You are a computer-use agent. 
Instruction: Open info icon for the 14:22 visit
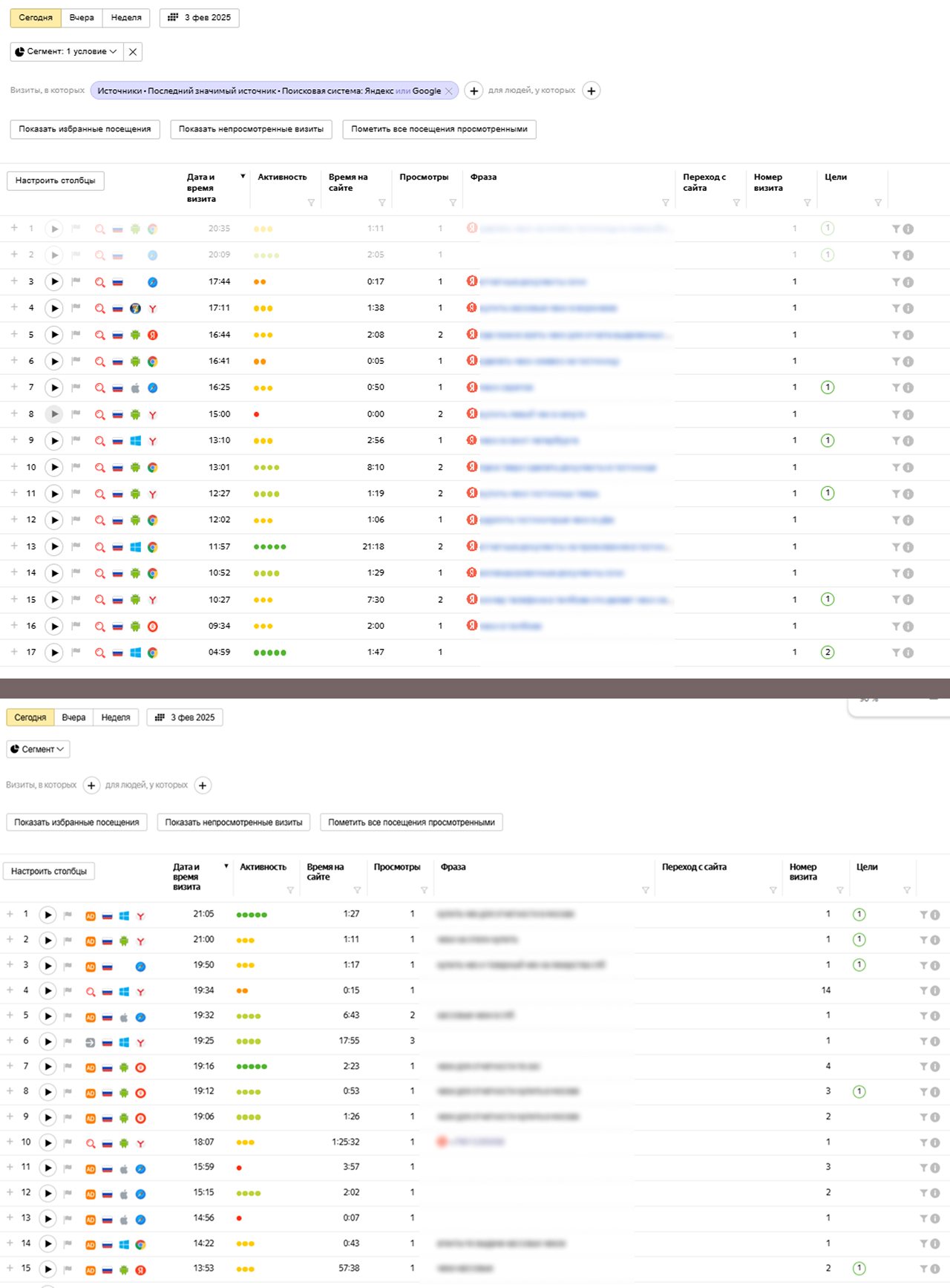(935, 1245)
